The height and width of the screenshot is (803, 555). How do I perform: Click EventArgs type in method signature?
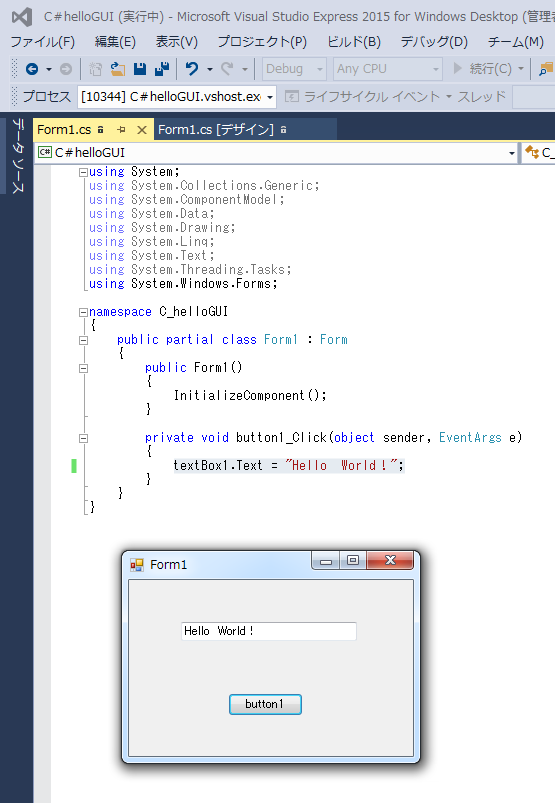[x=470, y=438]
